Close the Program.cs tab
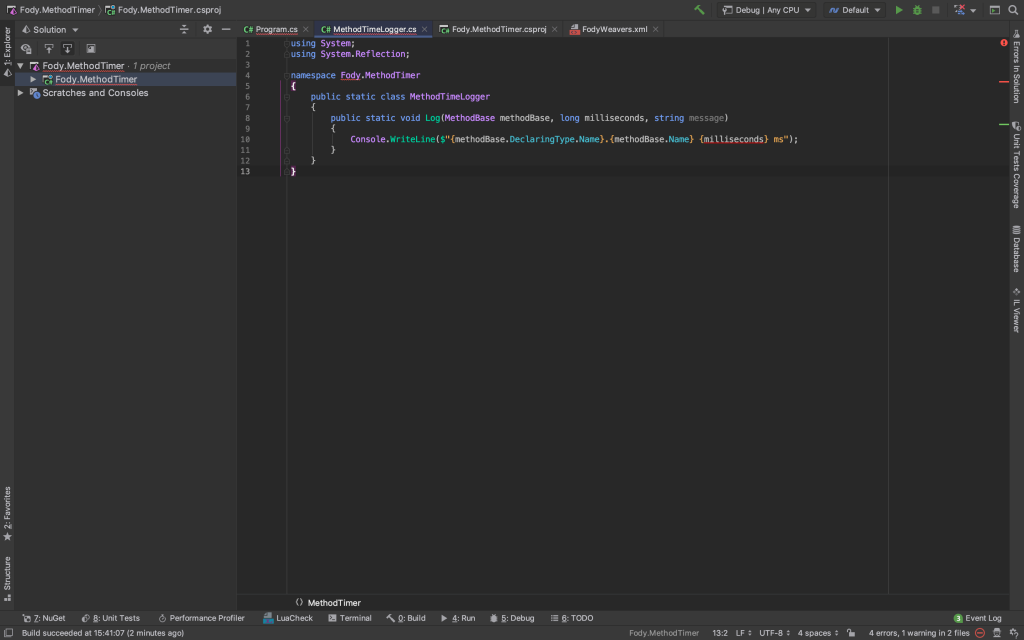Image resolution: width=1024 pixels, height=640 pixels. coord(306,29)
